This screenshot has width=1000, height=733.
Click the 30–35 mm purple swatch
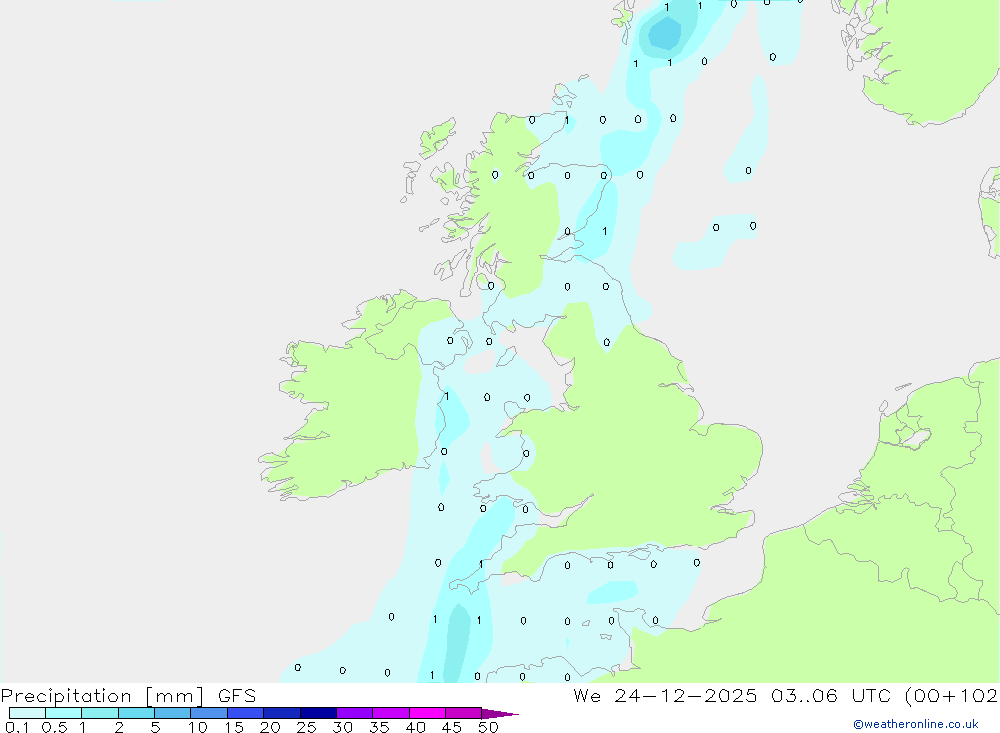[x=355, y=713]
